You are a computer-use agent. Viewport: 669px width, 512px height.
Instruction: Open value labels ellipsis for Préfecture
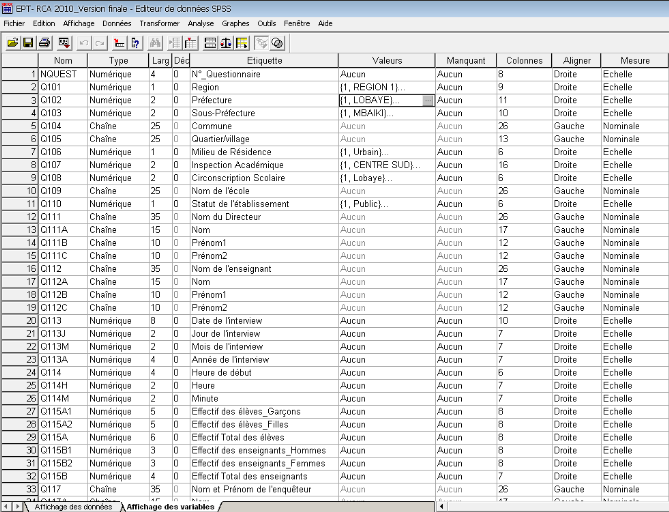click(428, 100)
